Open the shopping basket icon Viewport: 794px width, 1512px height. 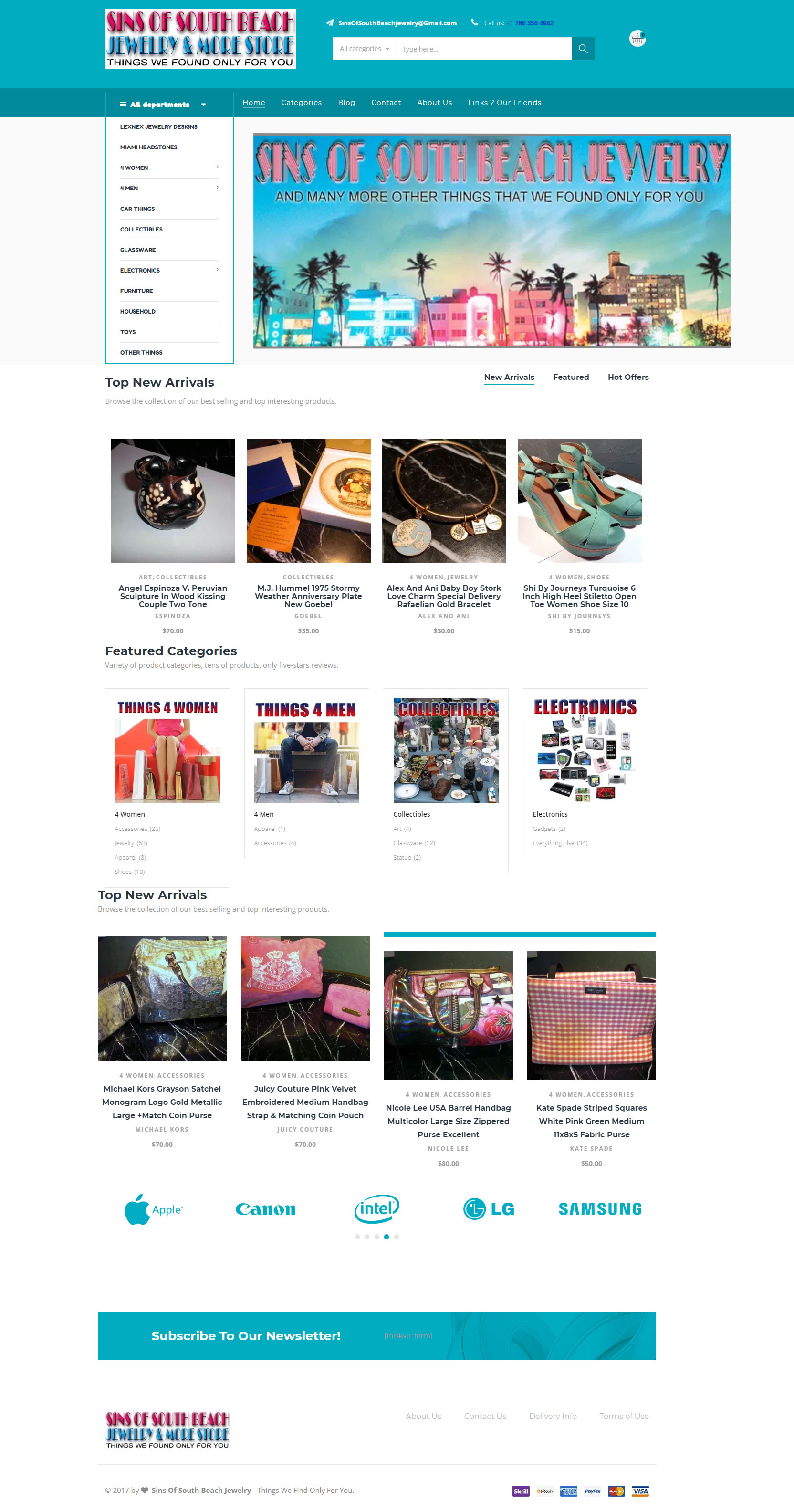click(637, 39)
